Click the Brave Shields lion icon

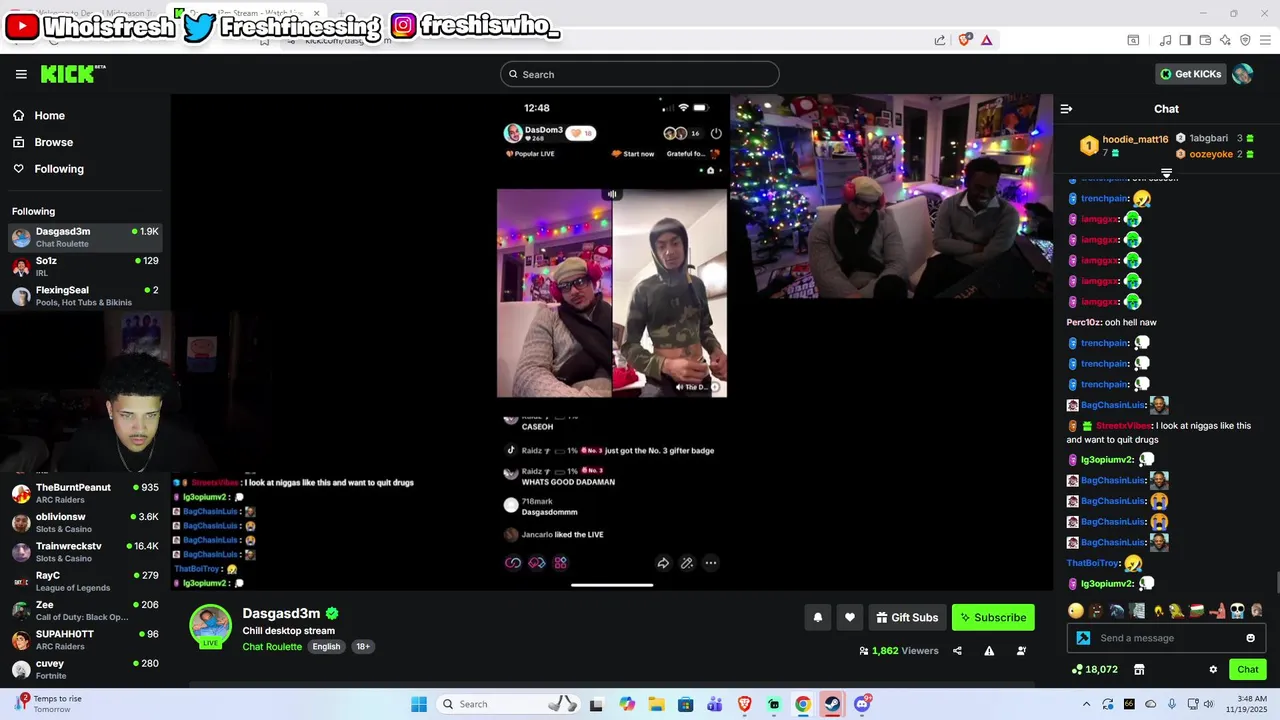[965, 40]
